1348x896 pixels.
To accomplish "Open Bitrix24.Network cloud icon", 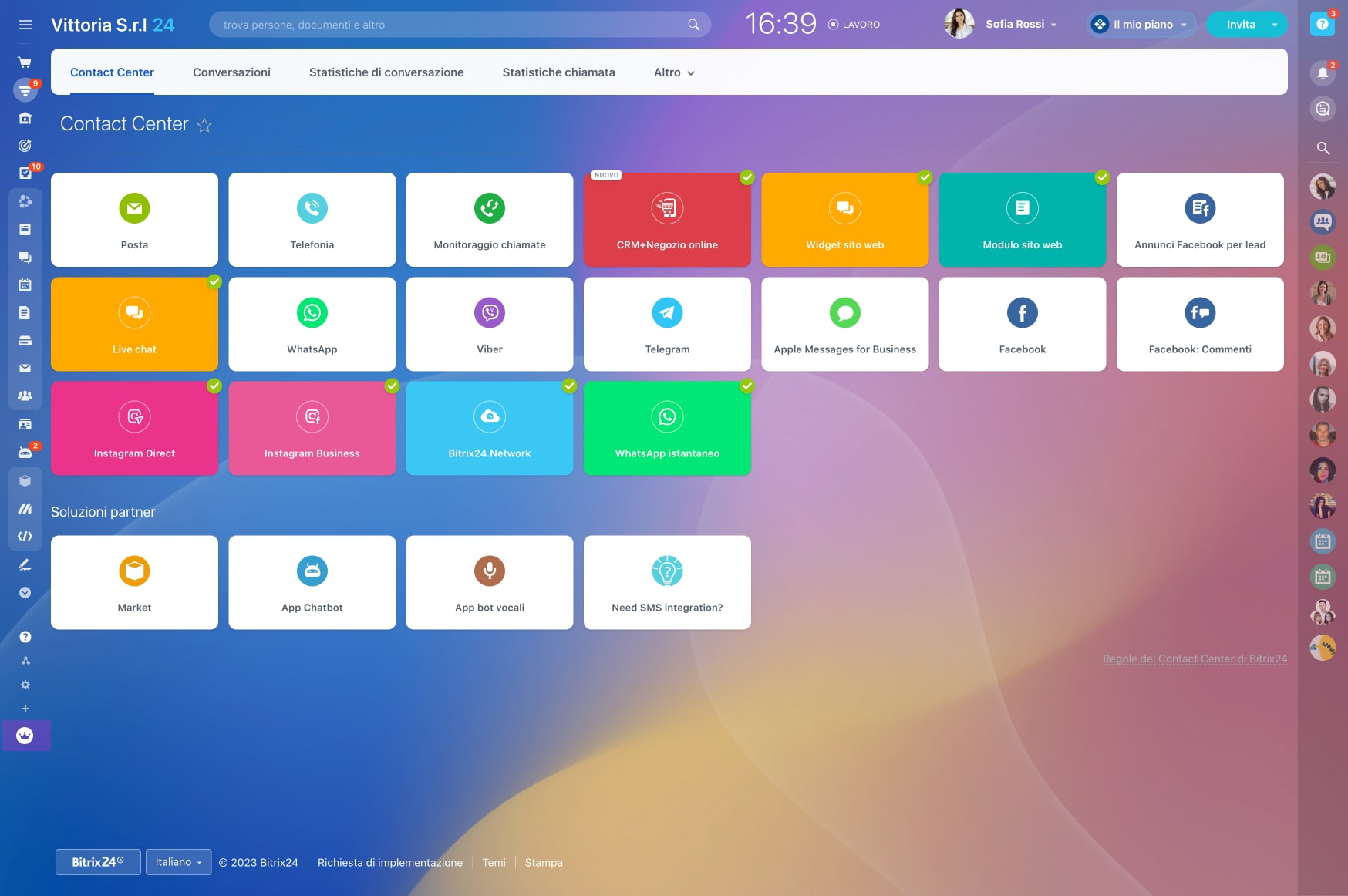I will [490, 416].
